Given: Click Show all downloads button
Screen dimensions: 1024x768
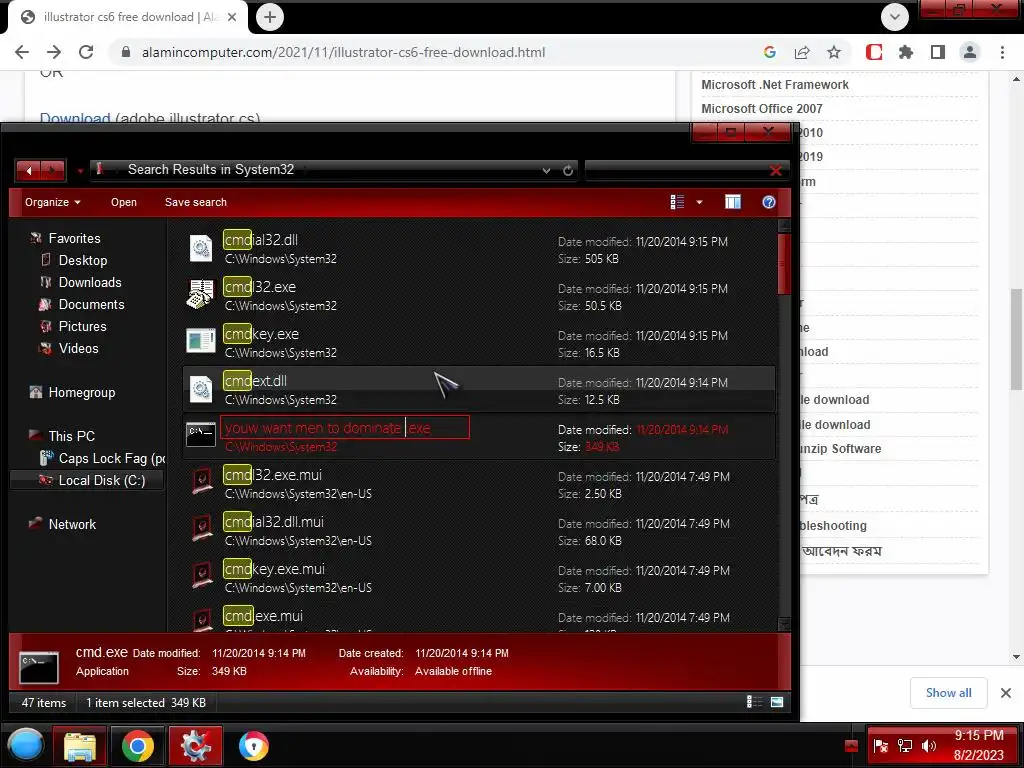Looking at the screenshot, I should coord(948,693).
